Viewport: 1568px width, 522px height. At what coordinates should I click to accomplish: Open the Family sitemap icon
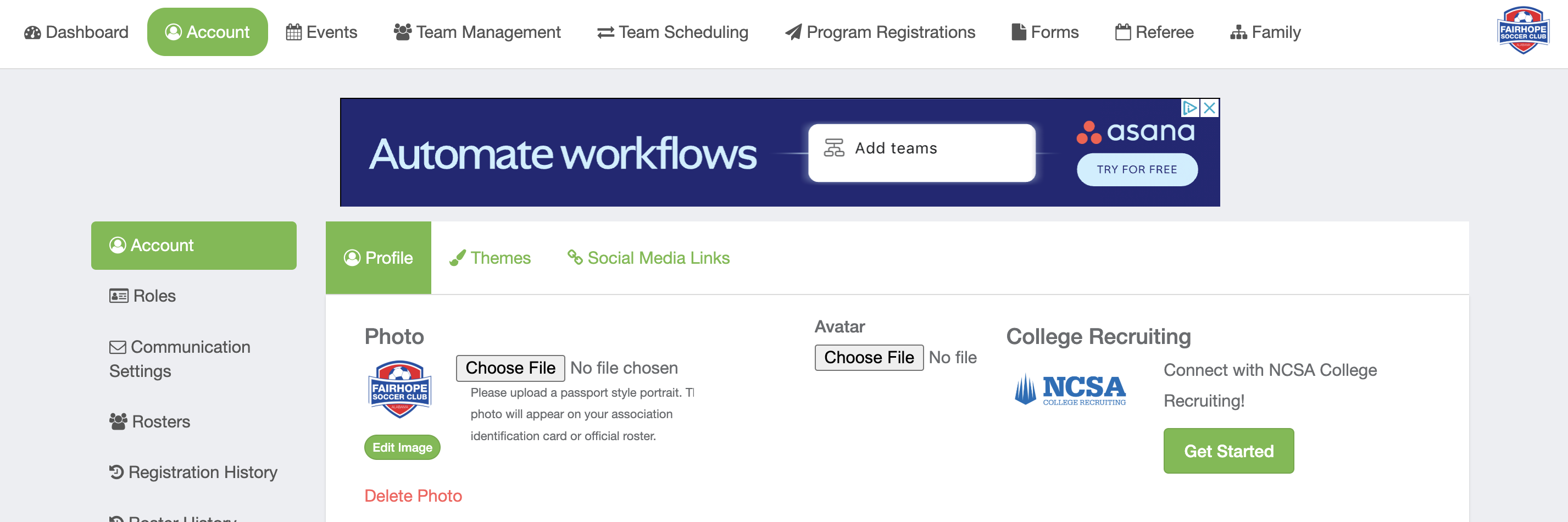pos(1238,32)
